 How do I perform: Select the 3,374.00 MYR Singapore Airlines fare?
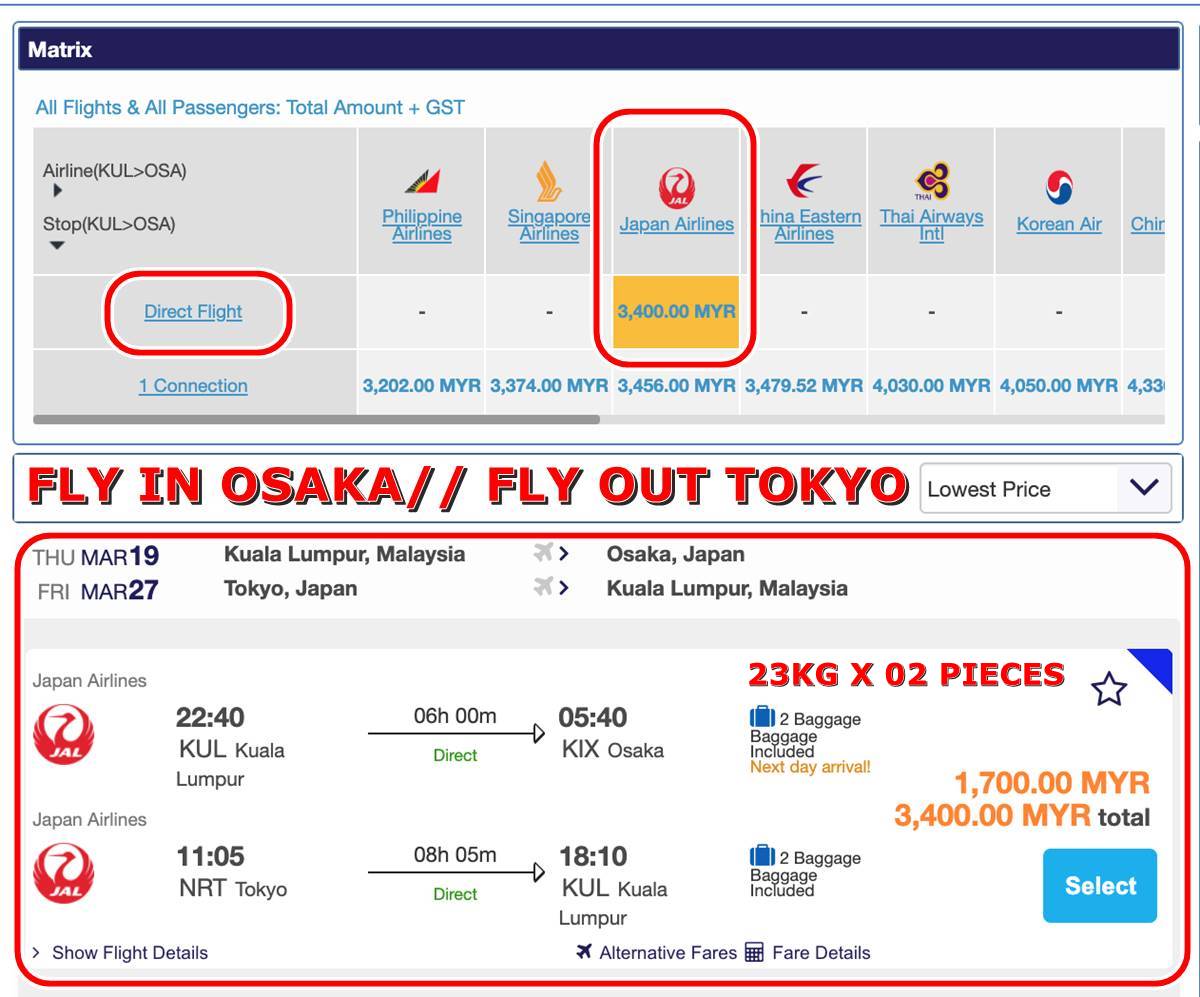(549, 386)
